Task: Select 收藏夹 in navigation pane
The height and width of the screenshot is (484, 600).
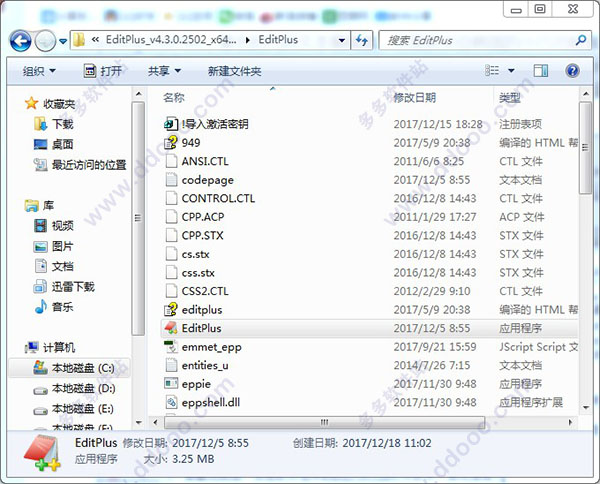Action: coord(50,104)
